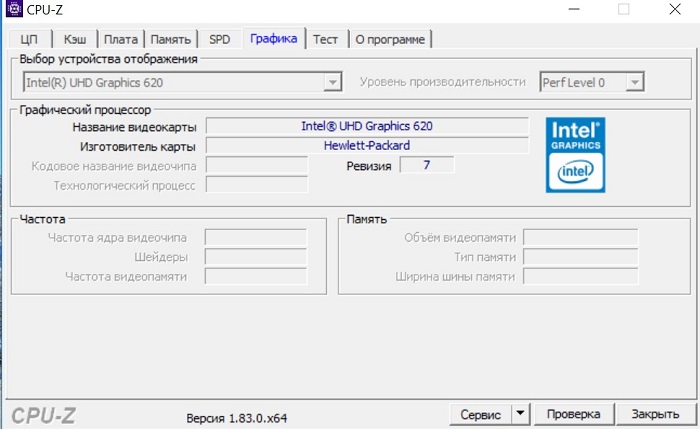Click the Кодовое название видеочипа field
Viewport: 700px width, 429px height.
coord(257,165)
